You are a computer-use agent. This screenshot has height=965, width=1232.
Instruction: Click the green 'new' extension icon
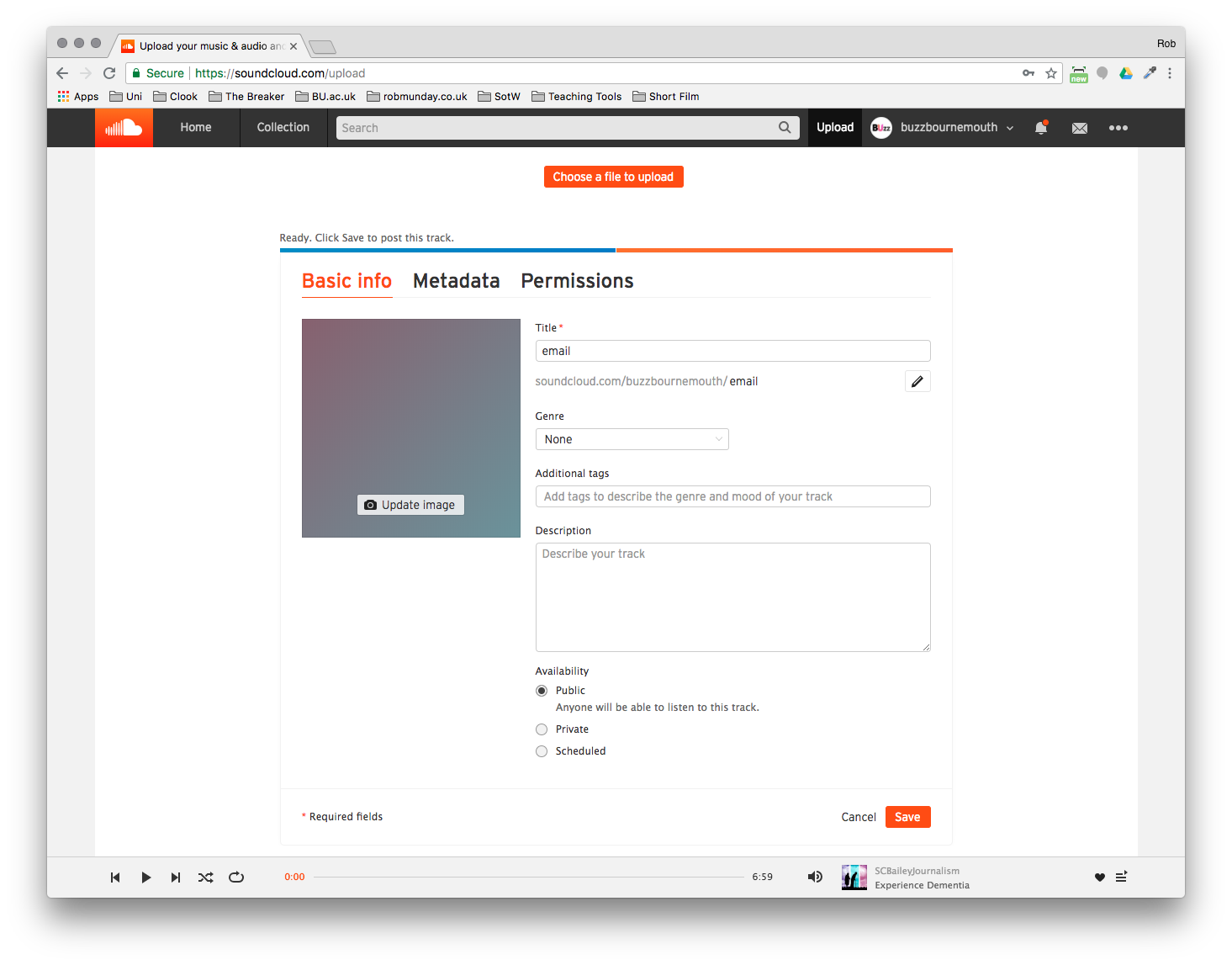coord(1079,74)
